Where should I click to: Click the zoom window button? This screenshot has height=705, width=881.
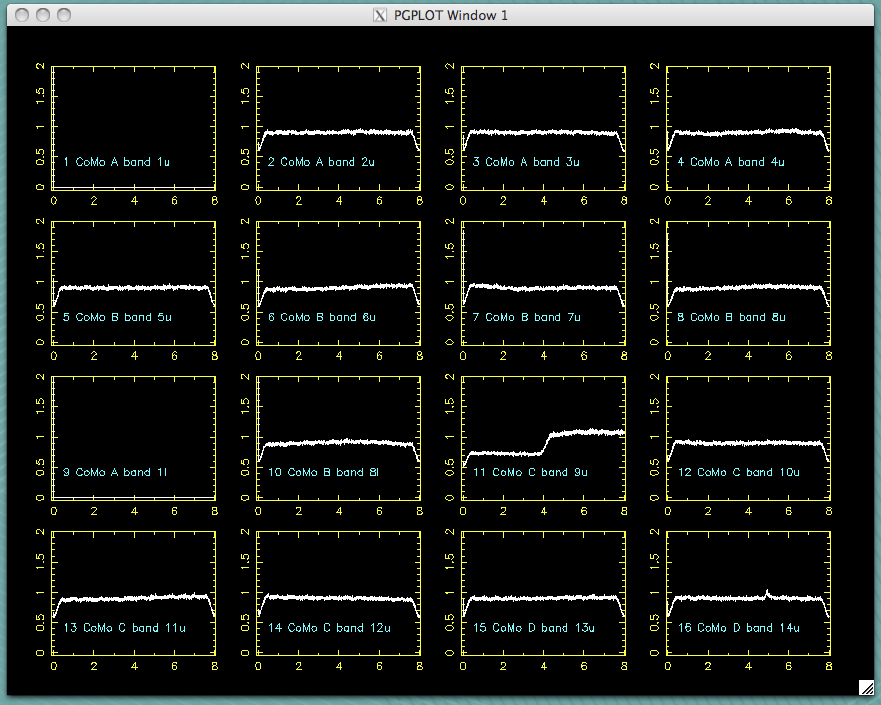tap(64, 15)
